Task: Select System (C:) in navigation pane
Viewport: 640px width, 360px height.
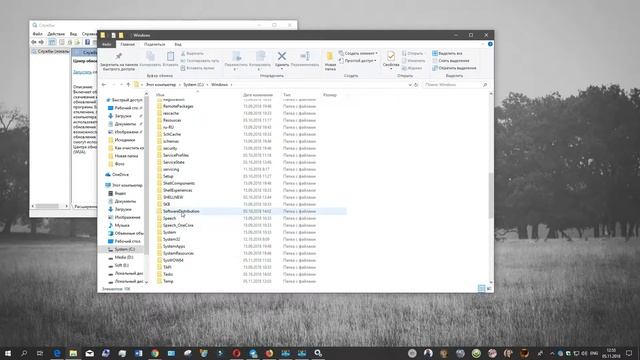Action: point(124,249)
